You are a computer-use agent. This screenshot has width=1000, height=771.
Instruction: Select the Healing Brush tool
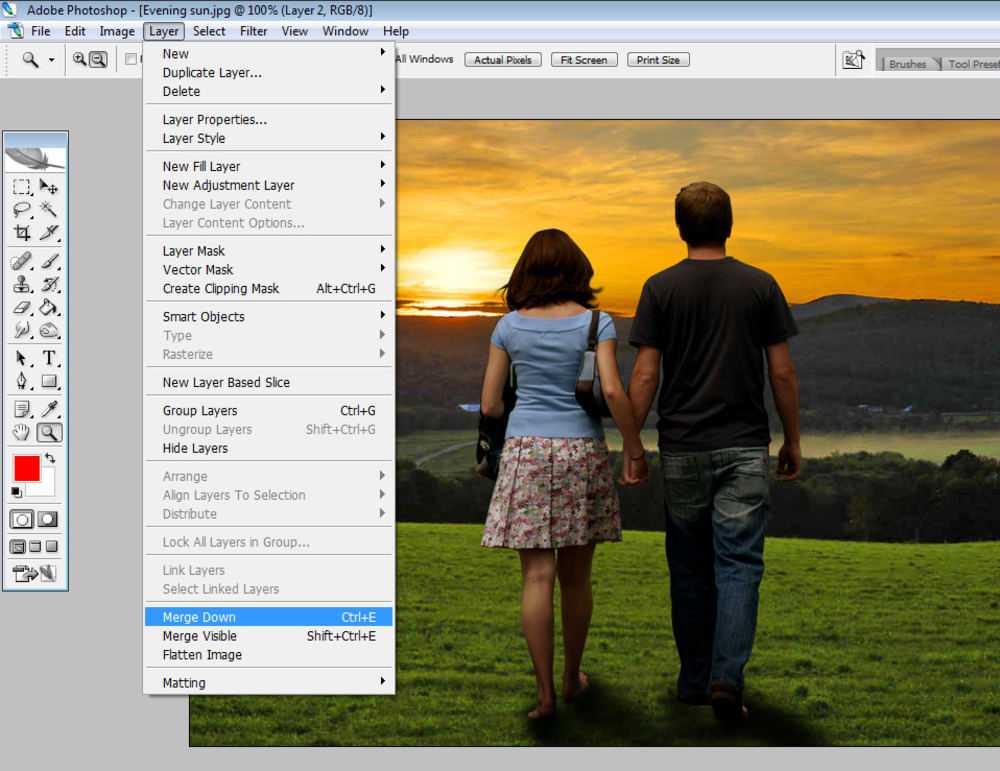click(22, 261)
